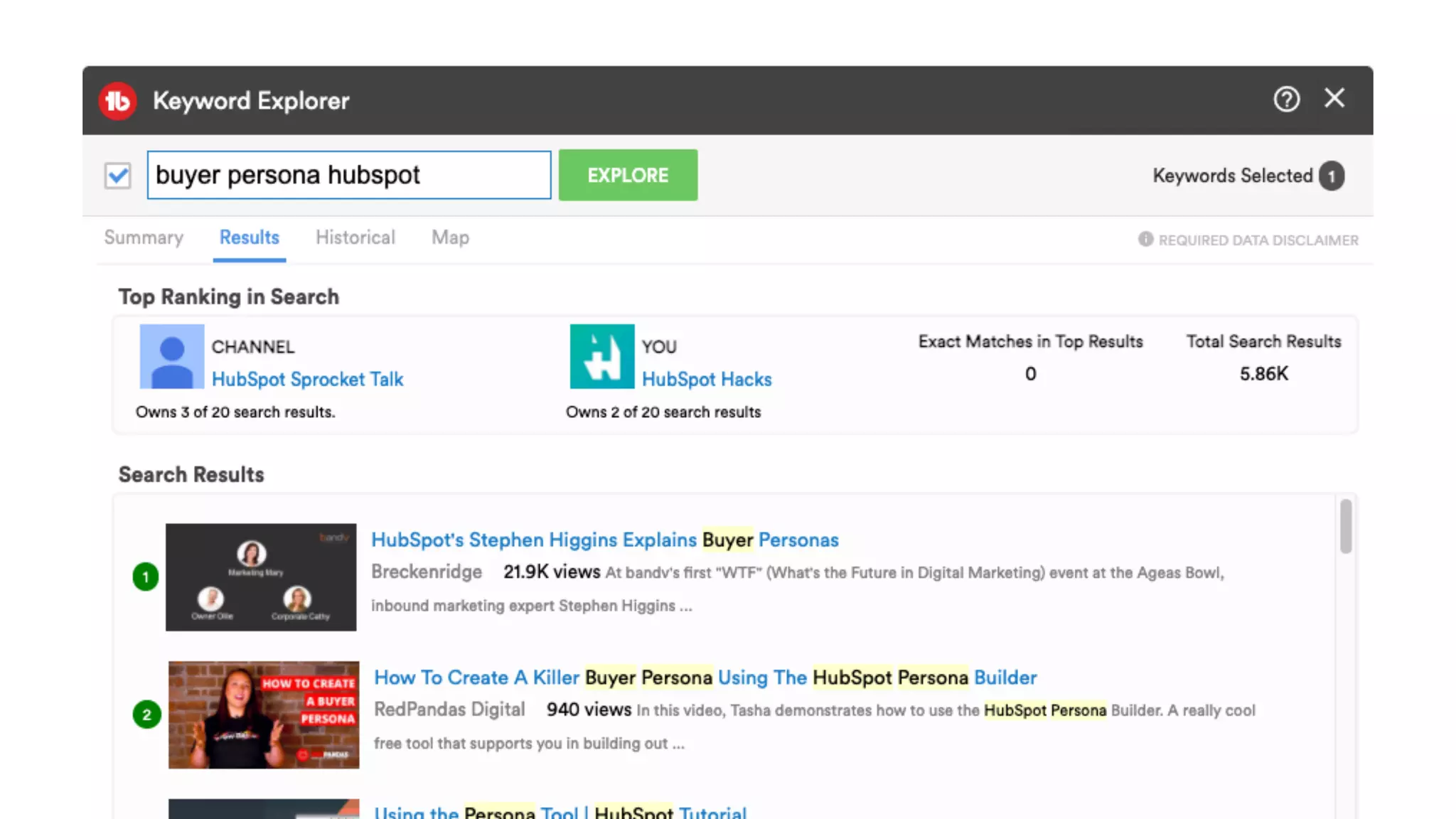The image size is (1456, 819).
Task: Click the buyer persona hubspot search field
Action: point(348,175)
